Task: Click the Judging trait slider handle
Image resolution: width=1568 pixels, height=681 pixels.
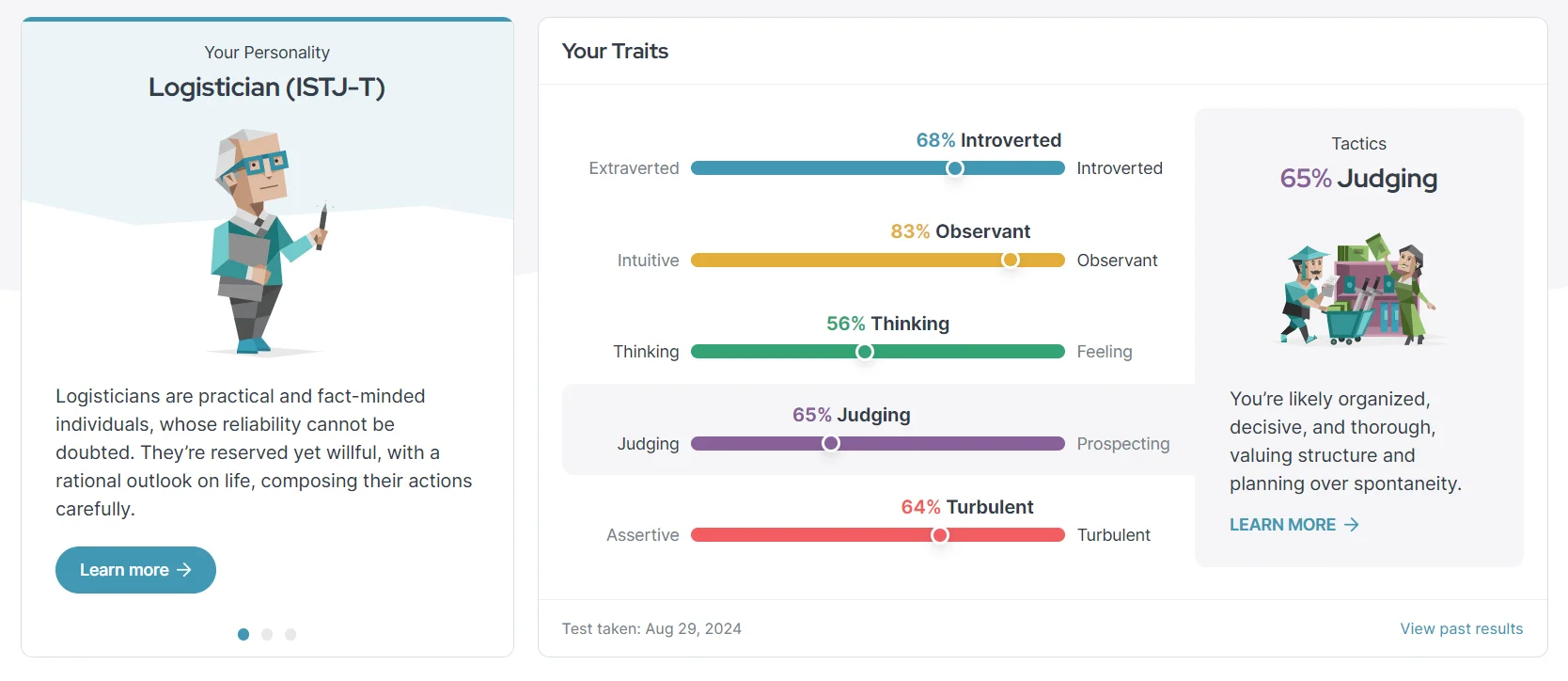Action: point(831,443)
